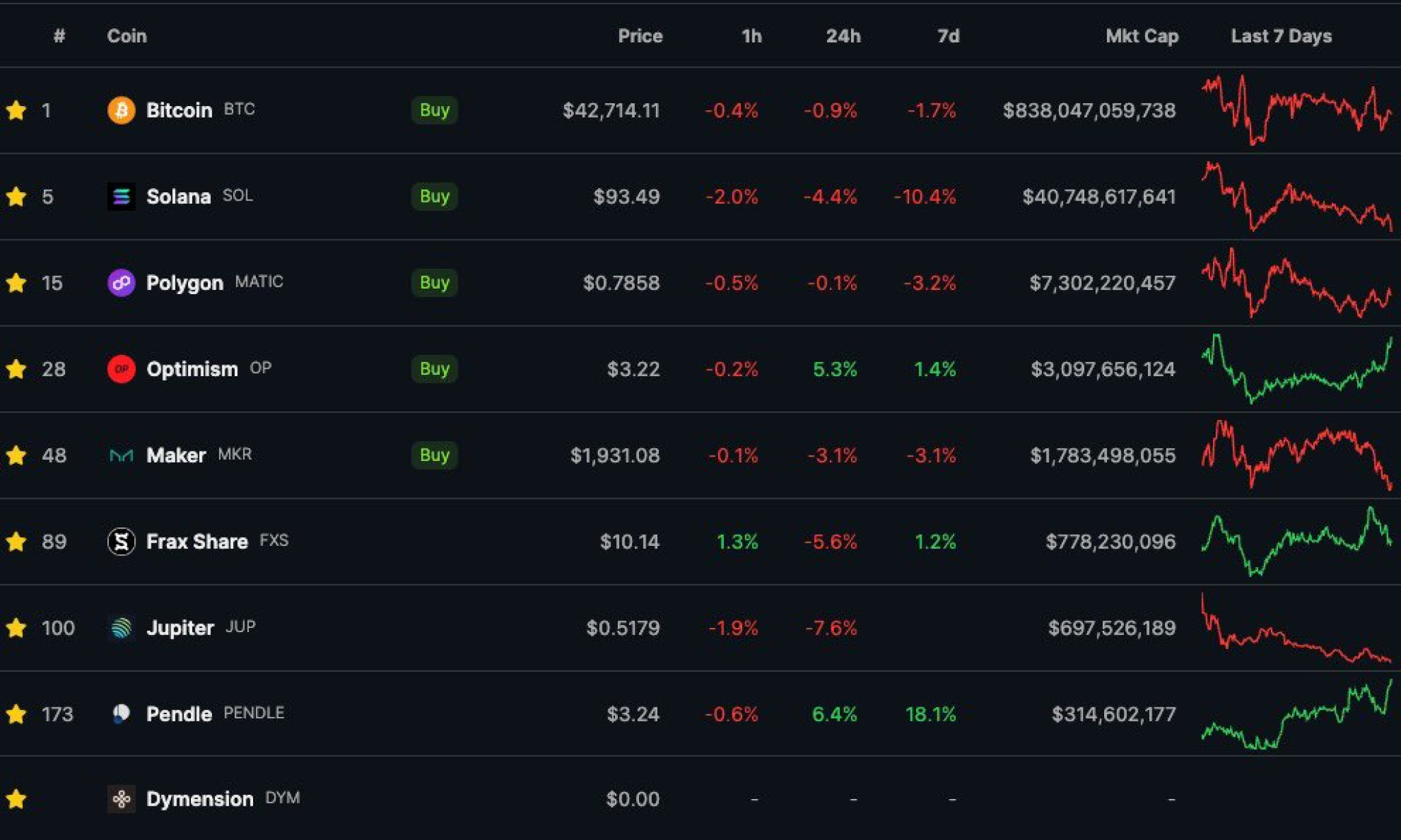Click Bitcoin price $42,714.11

pyautogui.click(x=611, y=110)
